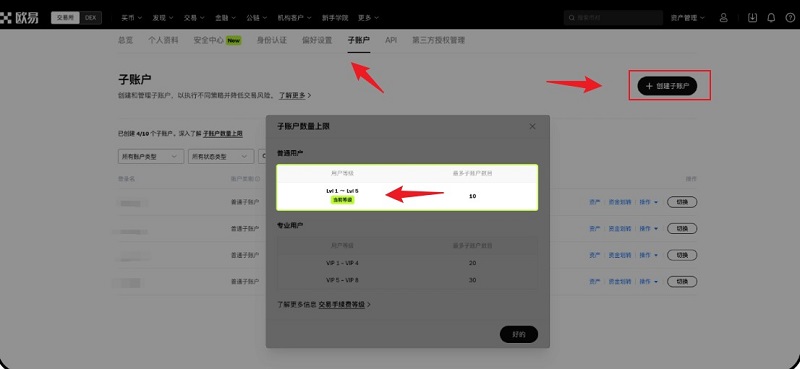Expand the 公链 menu
The image size is (800, 369).
(x=257, y=18)
